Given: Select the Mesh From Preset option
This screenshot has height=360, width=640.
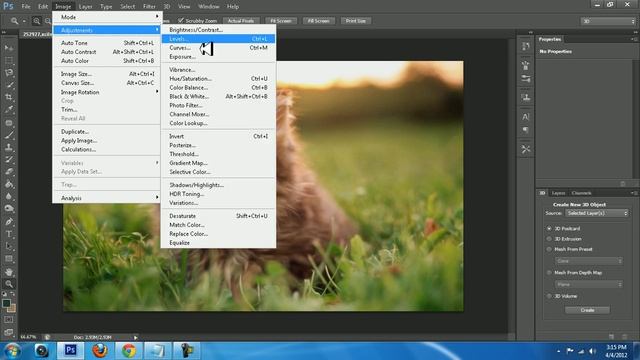Looking at the screenshot, I should tap(549, 249).
